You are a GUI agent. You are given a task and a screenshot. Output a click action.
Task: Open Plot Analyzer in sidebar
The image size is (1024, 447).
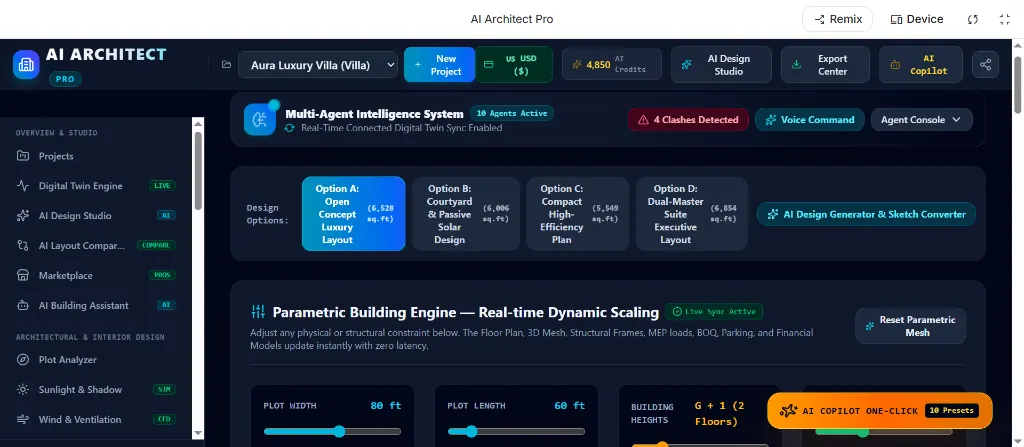pyautogui.click(x=97, y=359)
